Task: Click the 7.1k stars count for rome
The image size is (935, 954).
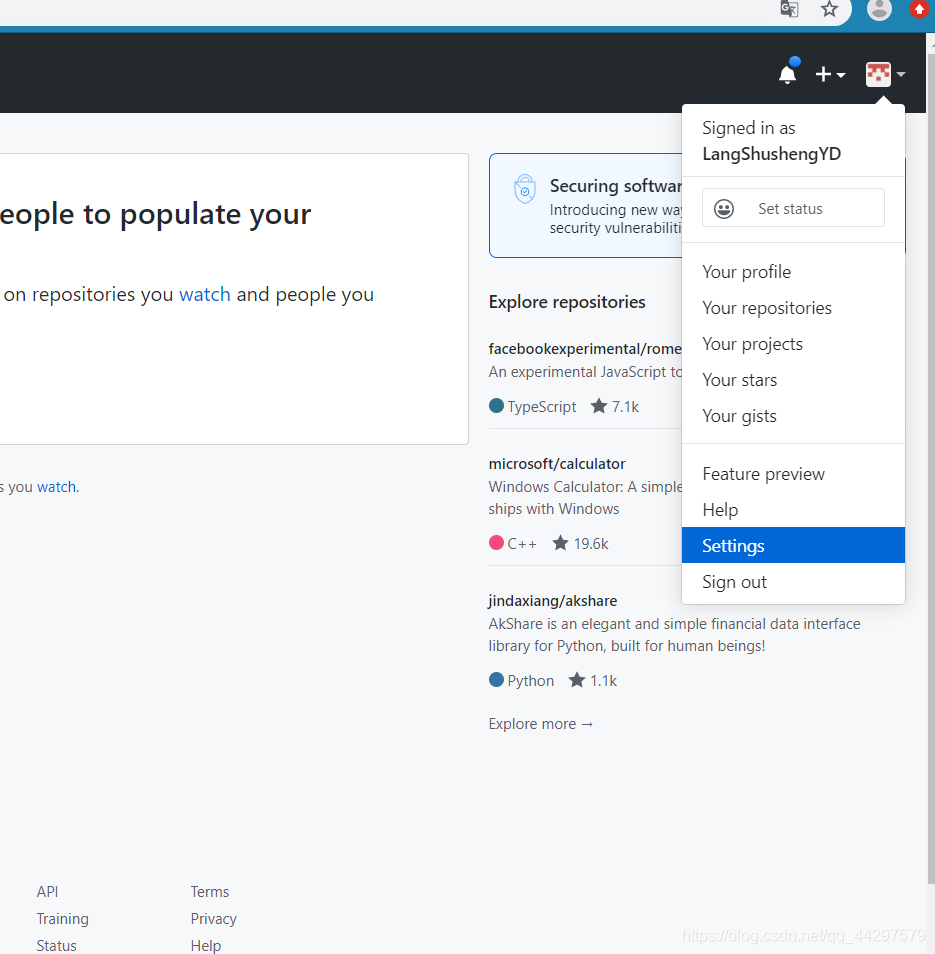Action: (615, 406)
